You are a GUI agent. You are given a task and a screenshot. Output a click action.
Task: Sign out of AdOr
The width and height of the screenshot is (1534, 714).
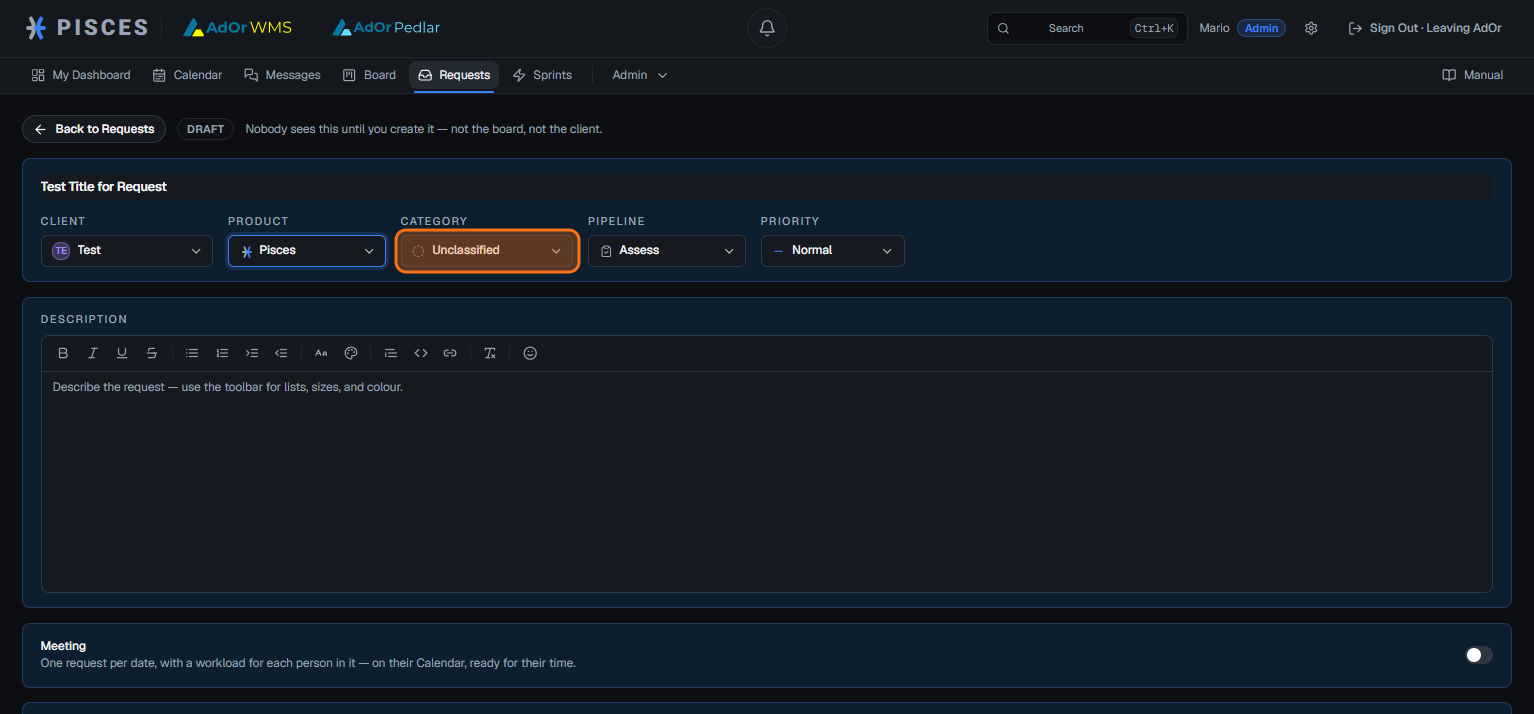click(1425, 28)
